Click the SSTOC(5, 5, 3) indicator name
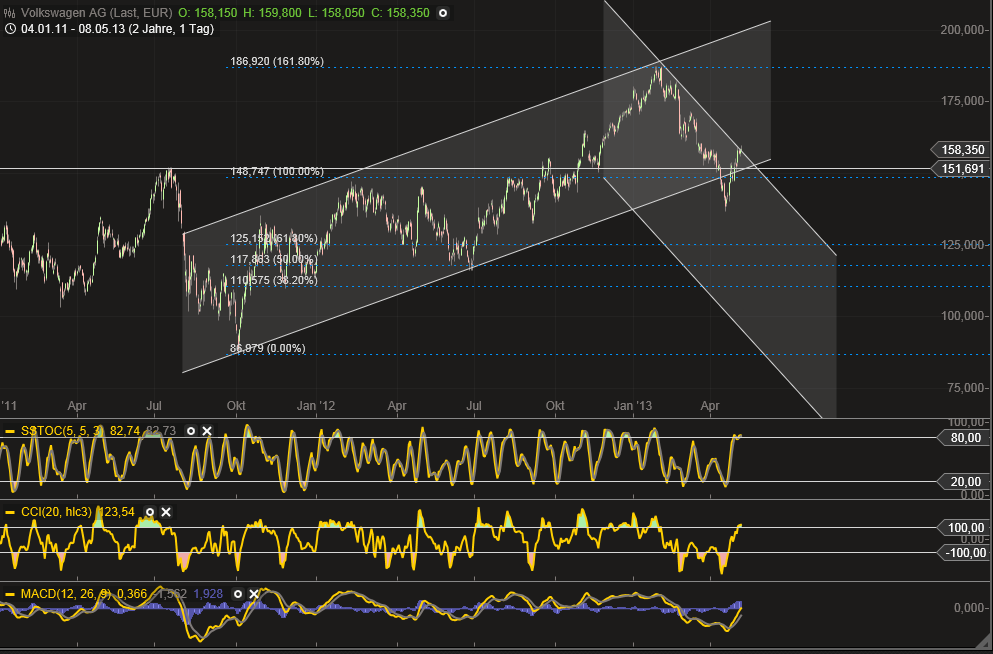Screen dimensions: 993x654 point(64,431)
